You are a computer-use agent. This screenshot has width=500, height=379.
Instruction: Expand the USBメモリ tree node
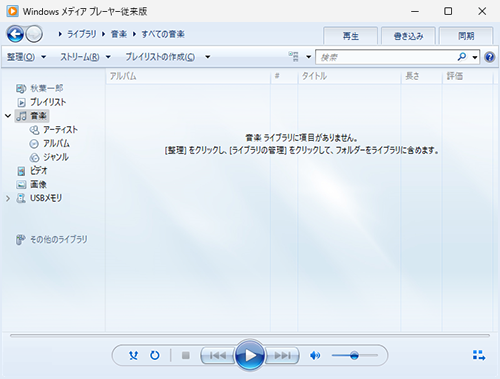(8, 198)
